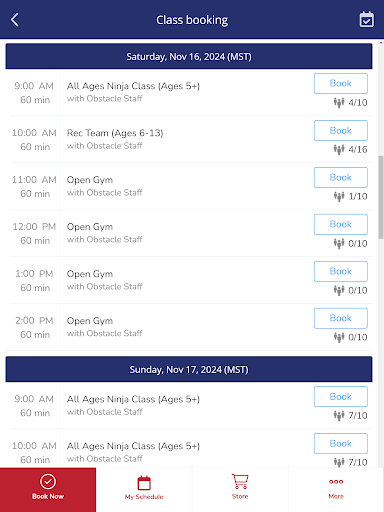This screenshot has height=512, width=384.
Task: Book Sunday 10:00 AM All Ages Ninja Class
Action: point(341,444)
